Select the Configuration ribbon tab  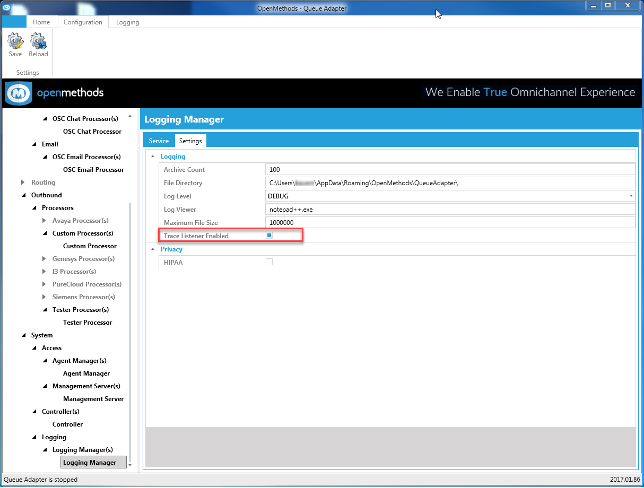coord(83,22)
